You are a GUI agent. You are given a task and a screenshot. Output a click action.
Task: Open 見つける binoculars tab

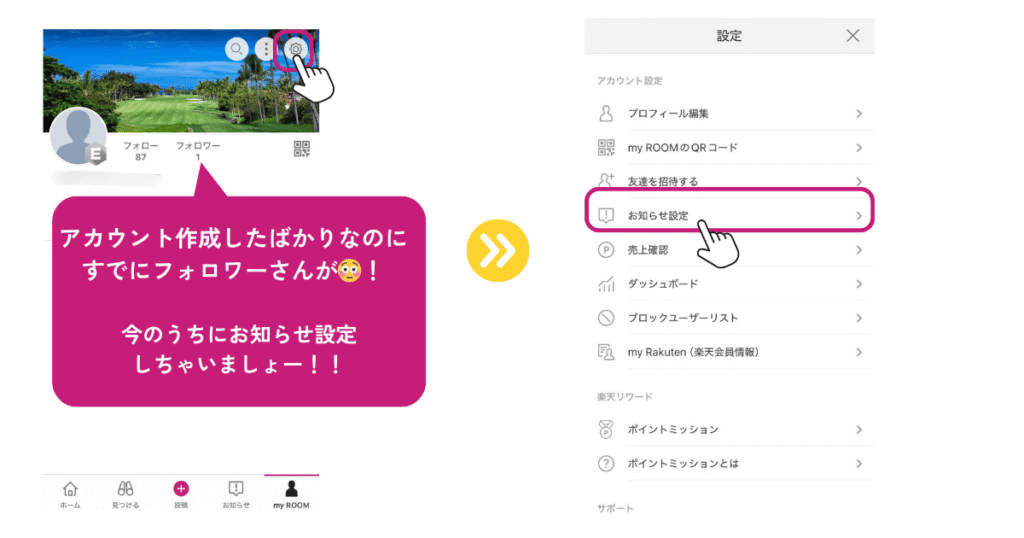click(x=125, y=495)
